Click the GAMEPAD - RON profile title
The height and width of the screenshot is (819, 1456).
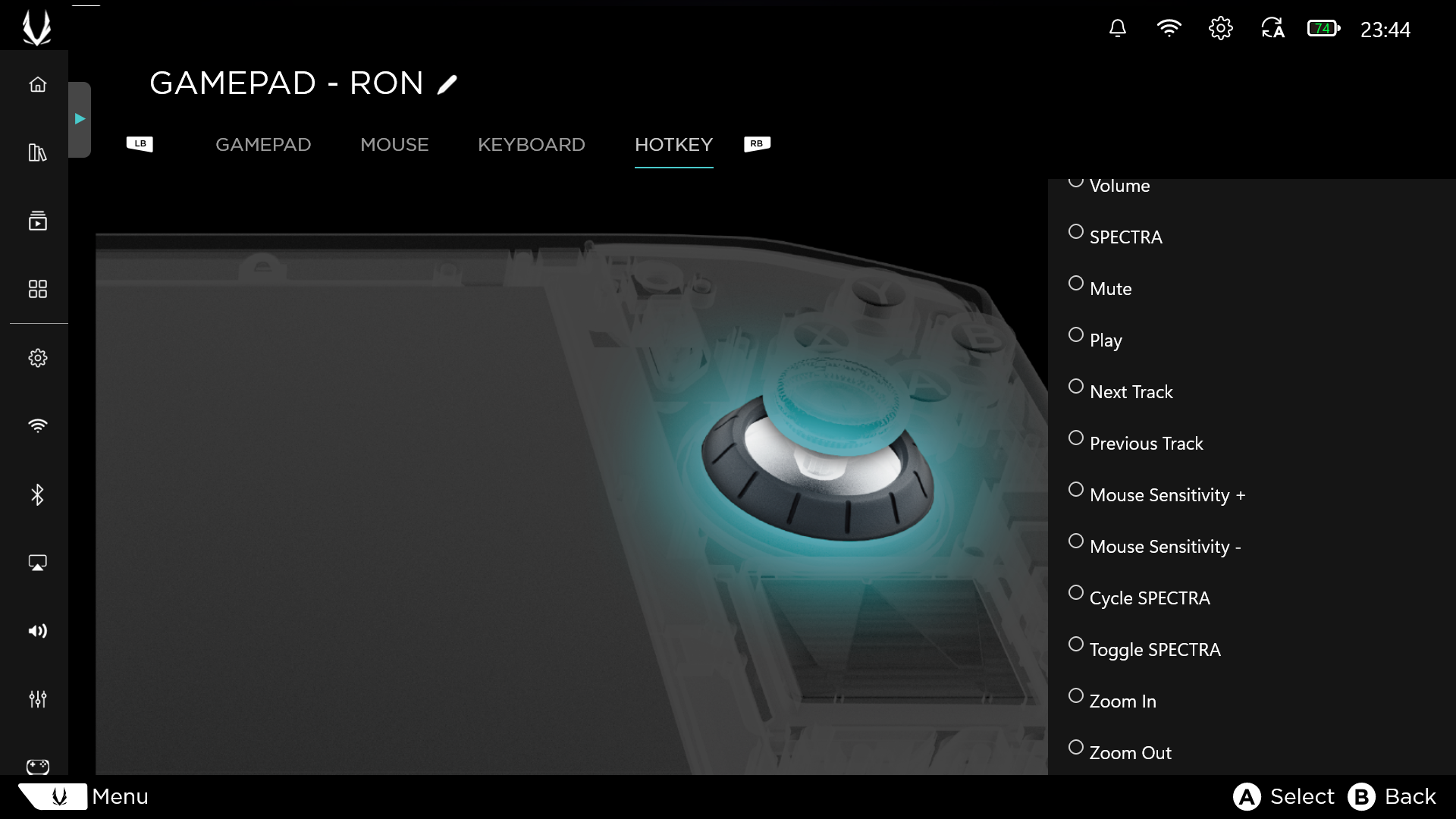[x=286, y=83]
